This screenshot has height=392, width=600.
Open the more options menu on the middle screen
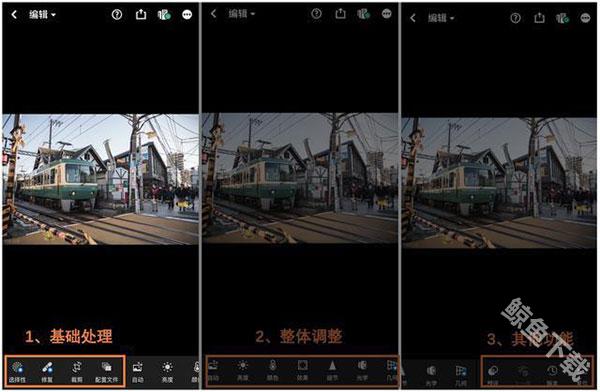[386, 14]
